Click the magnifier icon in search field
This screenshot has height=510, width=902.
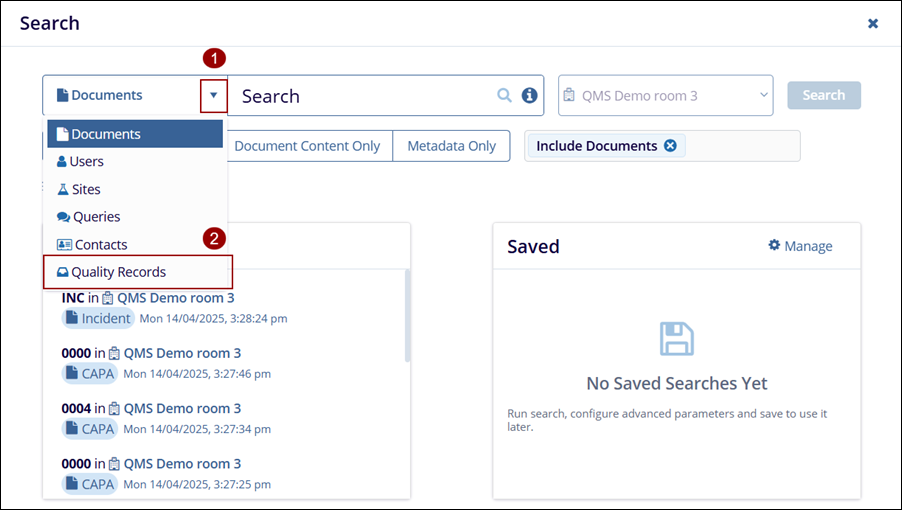click(505, 96)
